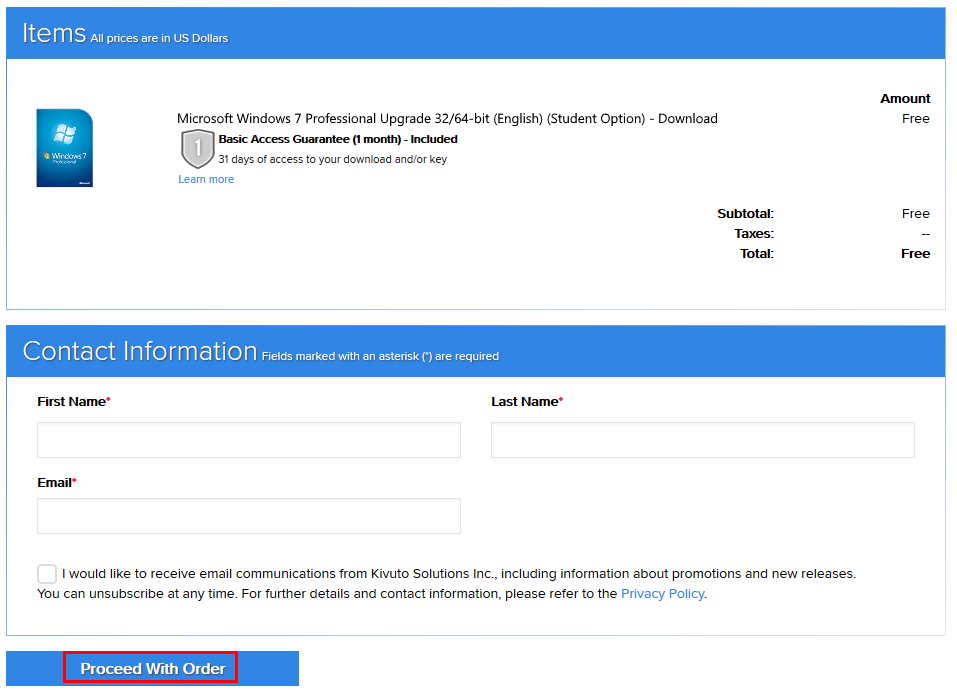957x690 pixels.
Task: Click the Contact Information heading
Action: (140, 351)
